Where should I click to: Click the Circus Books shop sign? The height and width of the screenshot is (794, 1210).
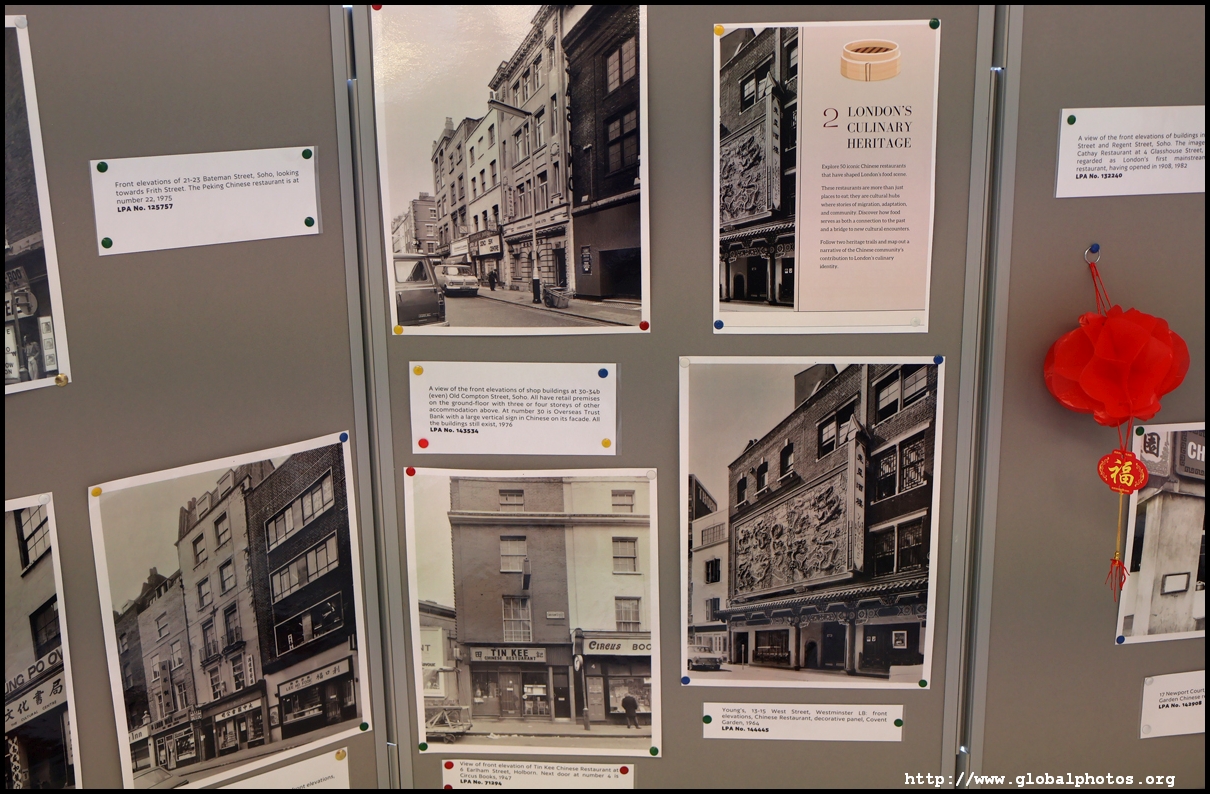click(615, 646)
